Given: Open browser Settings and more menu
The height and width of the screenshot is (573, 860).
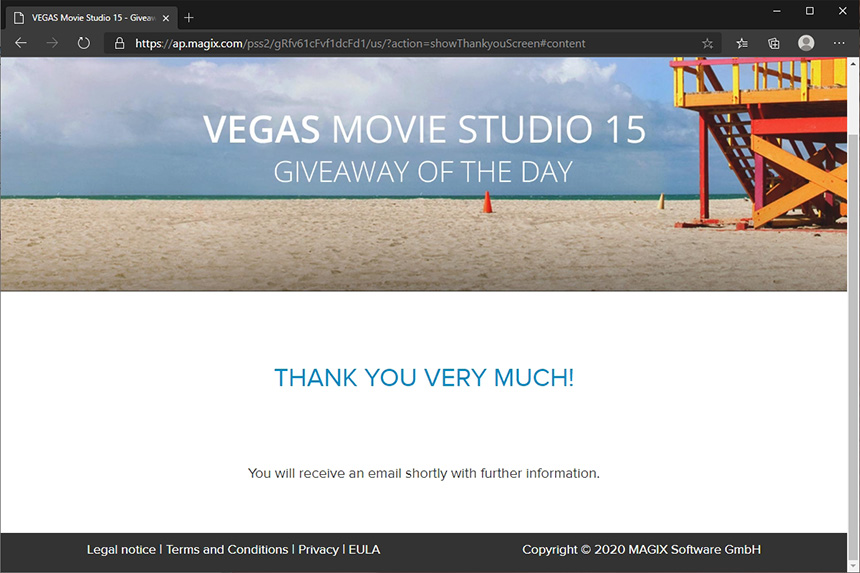Looking at the screenshot, I should point(839,43).
